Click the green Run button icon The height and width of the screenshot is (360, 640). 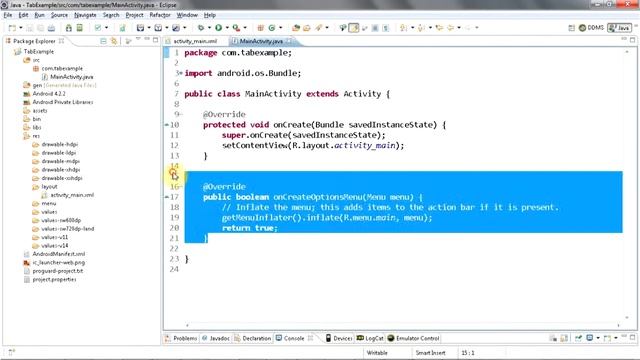[219, 28]
